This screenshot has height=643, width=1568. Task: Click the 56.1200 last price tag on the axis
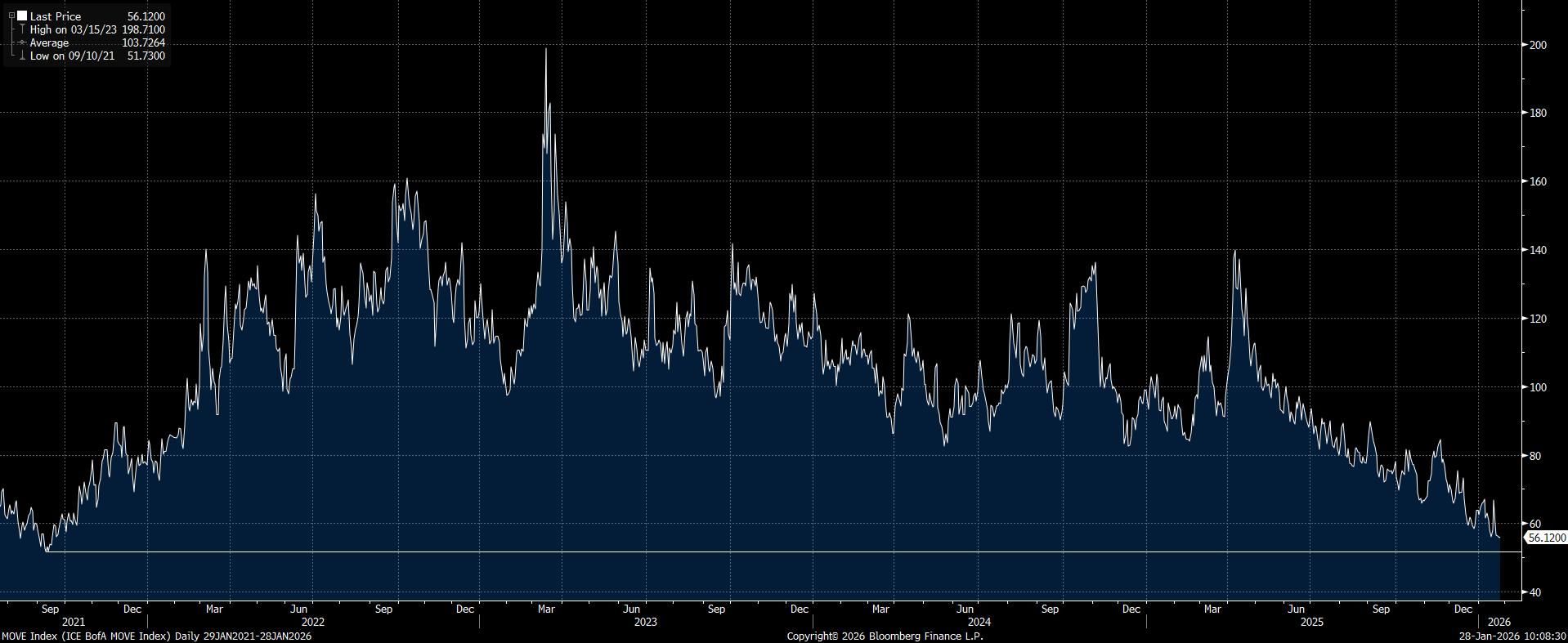click(x=1547, y=538)
